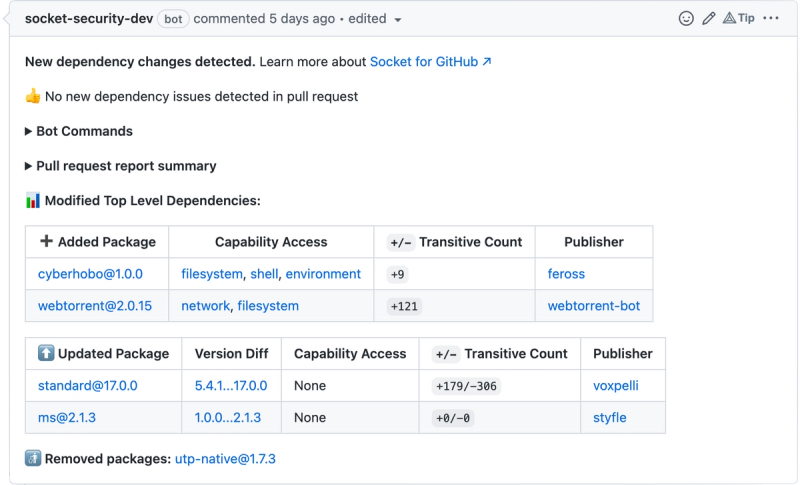Image resolution: width=800 pixels, height=485 pixels.
Task: Click the +0/-0 transitive count
Action: click(x=453, y=418)
